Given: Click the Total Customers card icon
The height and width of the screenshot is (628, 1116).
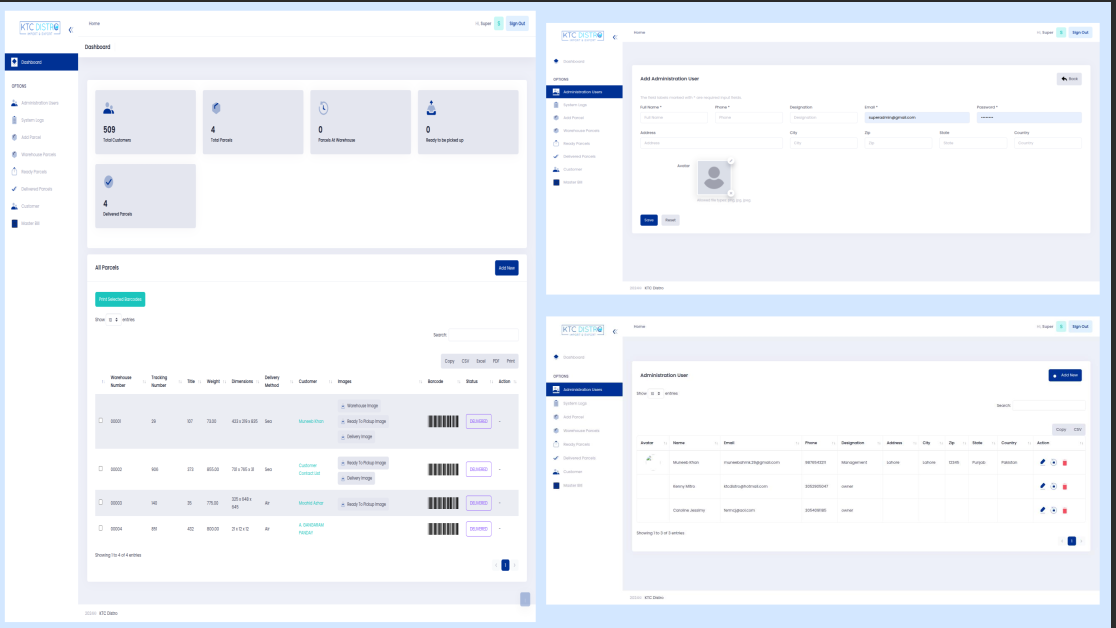Looking at the screenshot, I should click(109, 108).
